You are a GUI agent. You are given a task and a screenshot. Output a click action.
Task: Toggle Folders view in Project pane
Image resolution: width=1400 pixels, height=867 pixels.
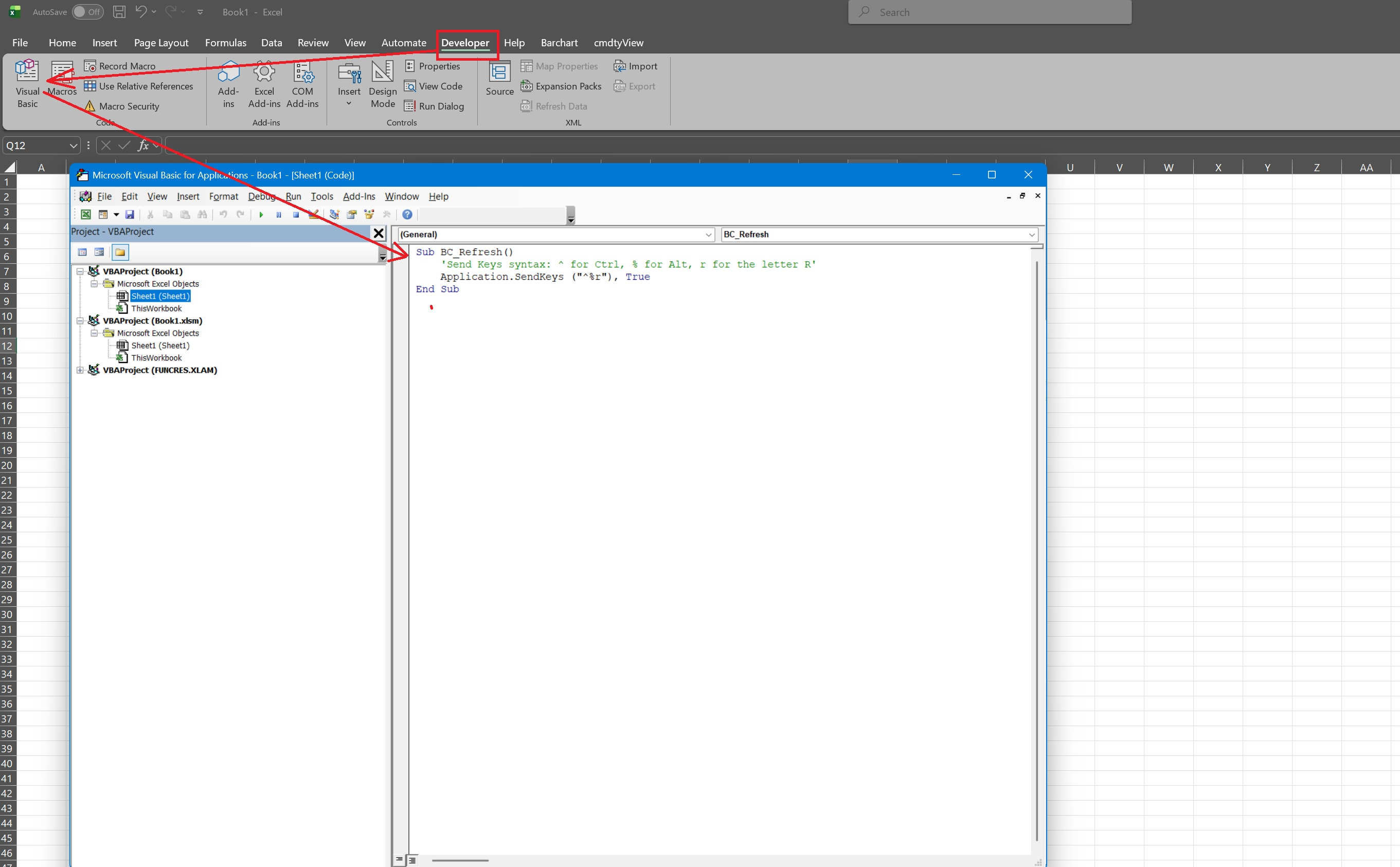click(120, 252)
